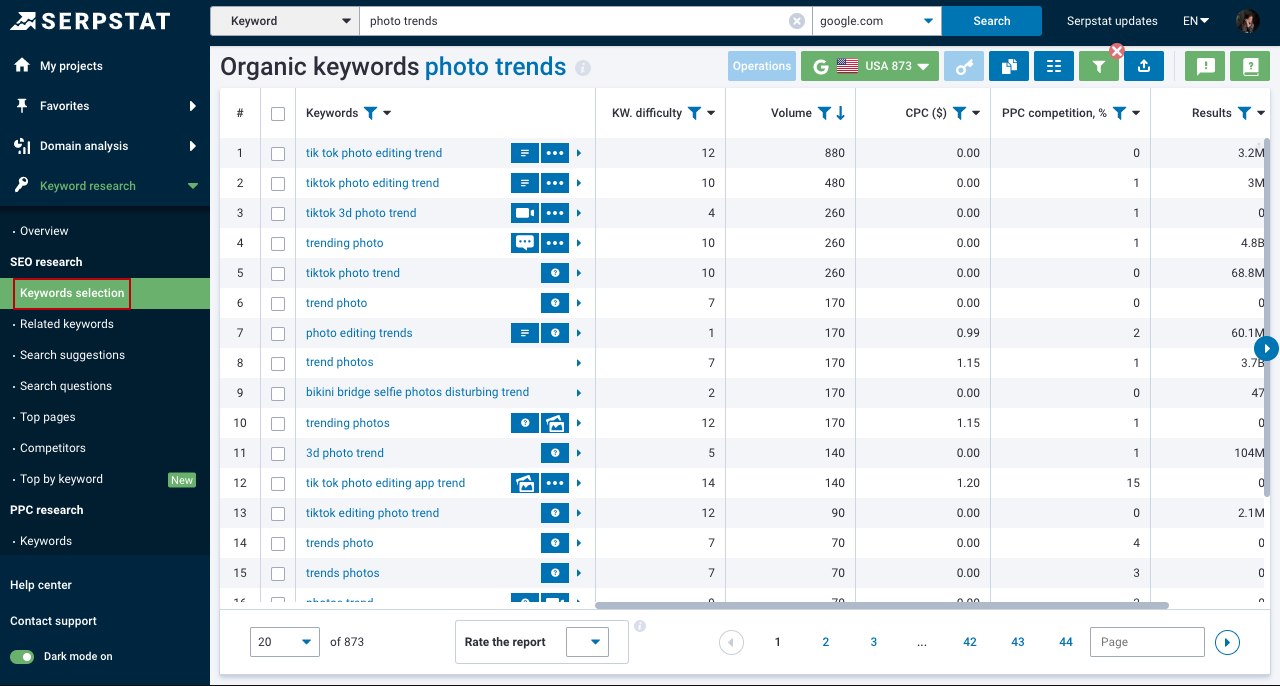Open the green filter toolbar button
This screenshot has width=1280, height=686.
click(1099, 66)
